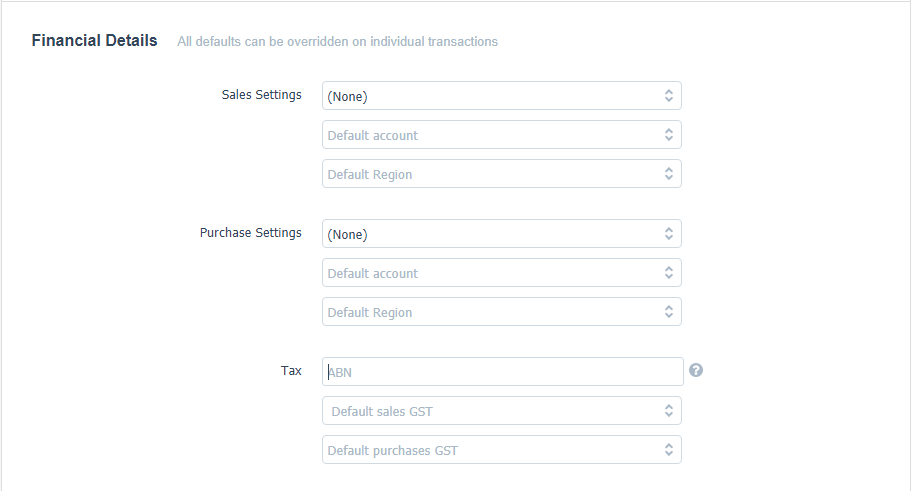The width and height of the screenshot is (911, 491).
Task: Open the Sales Settings (None) dropdown
Action: 501,96
